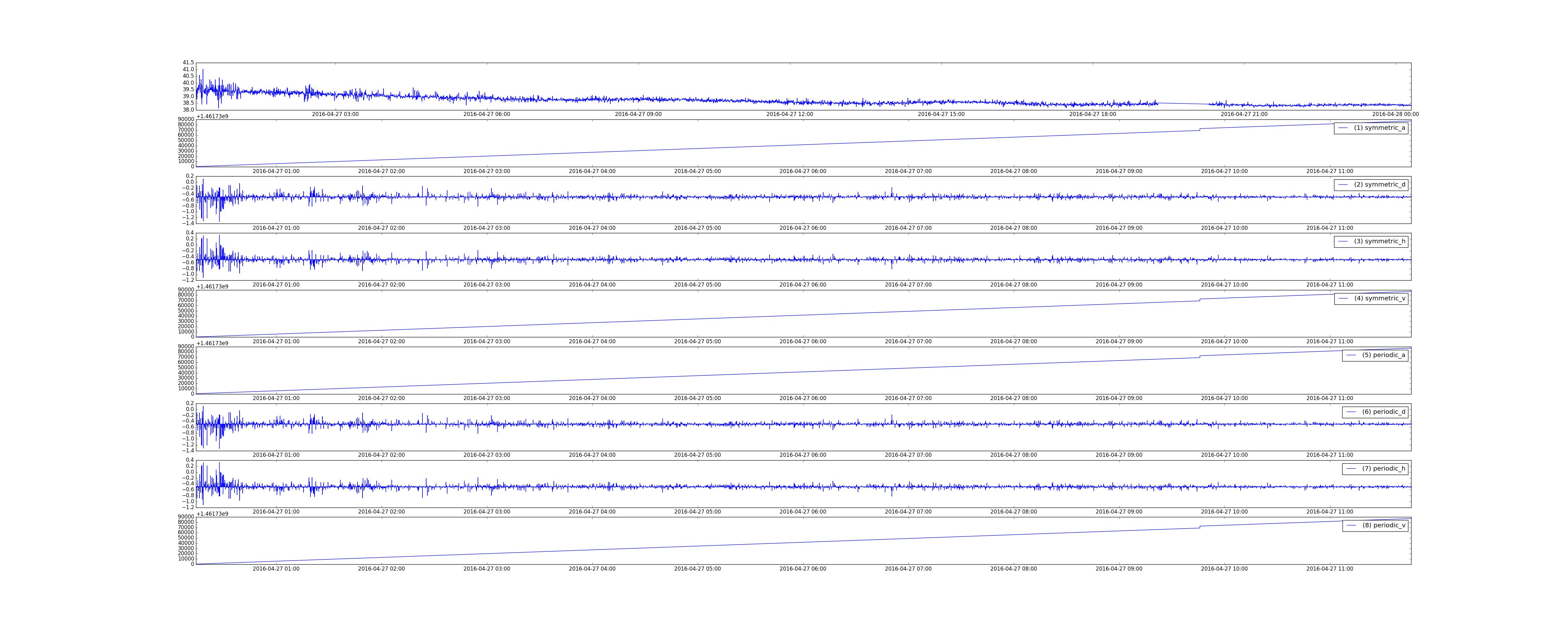Viewport: 1568px width, 627px height.
Task: Click the +1.46173e9 offset text above symmetric_a plot
Action: tap(212, 116)
